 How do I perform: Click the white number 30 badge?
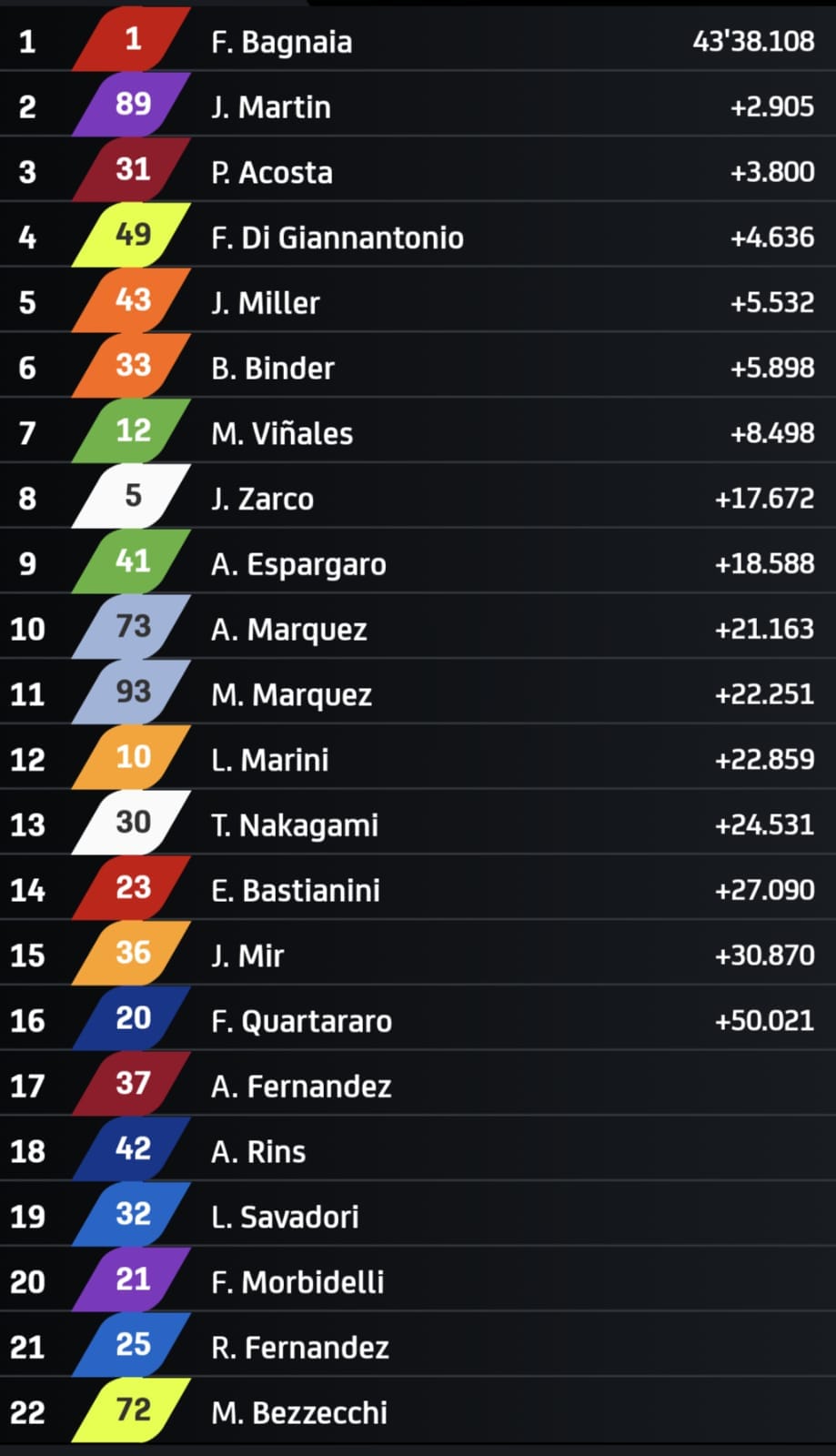pos(132,823)
